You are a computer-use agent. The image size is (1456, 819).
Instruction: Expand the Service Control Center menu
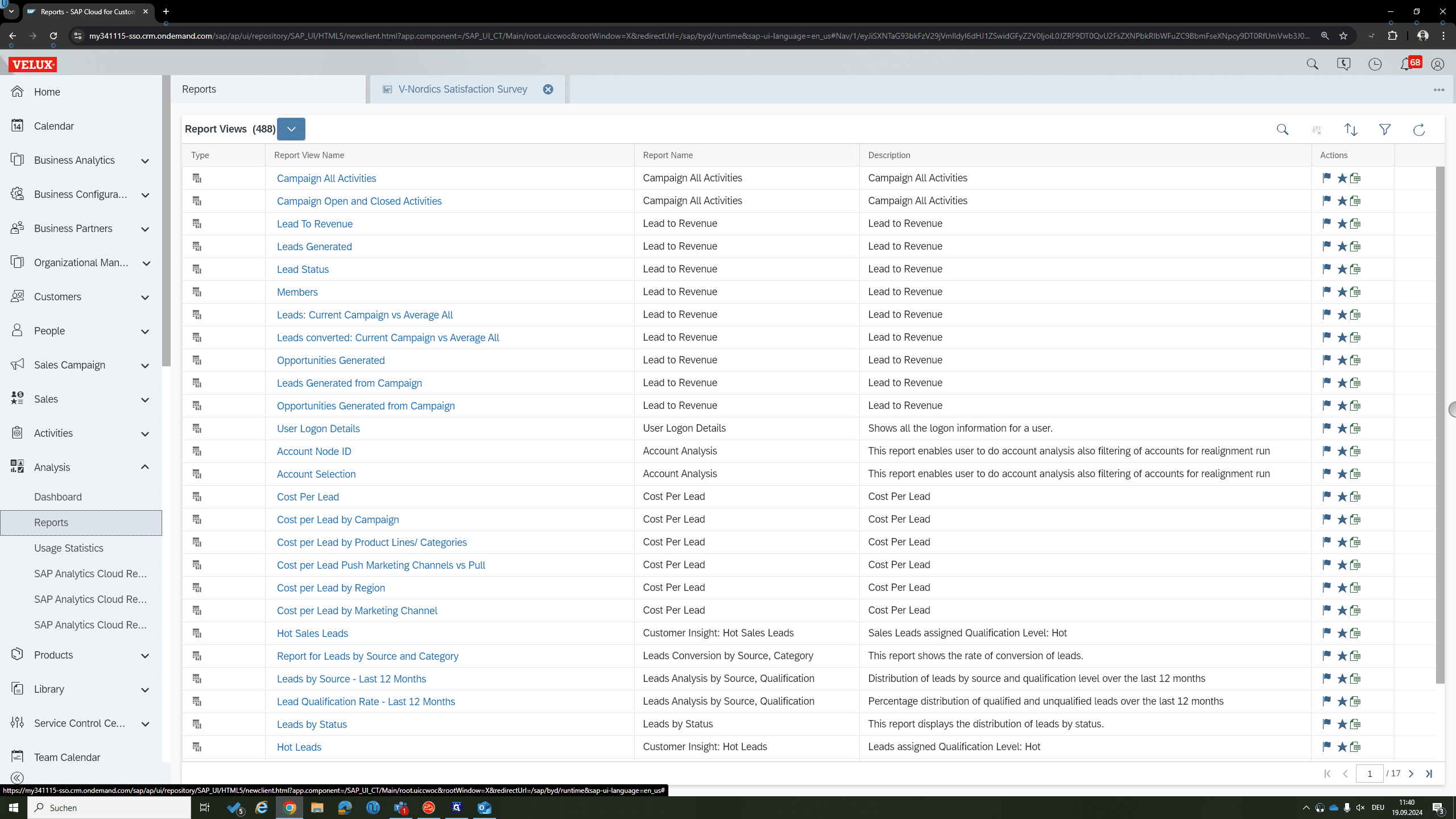coord(145,724)
